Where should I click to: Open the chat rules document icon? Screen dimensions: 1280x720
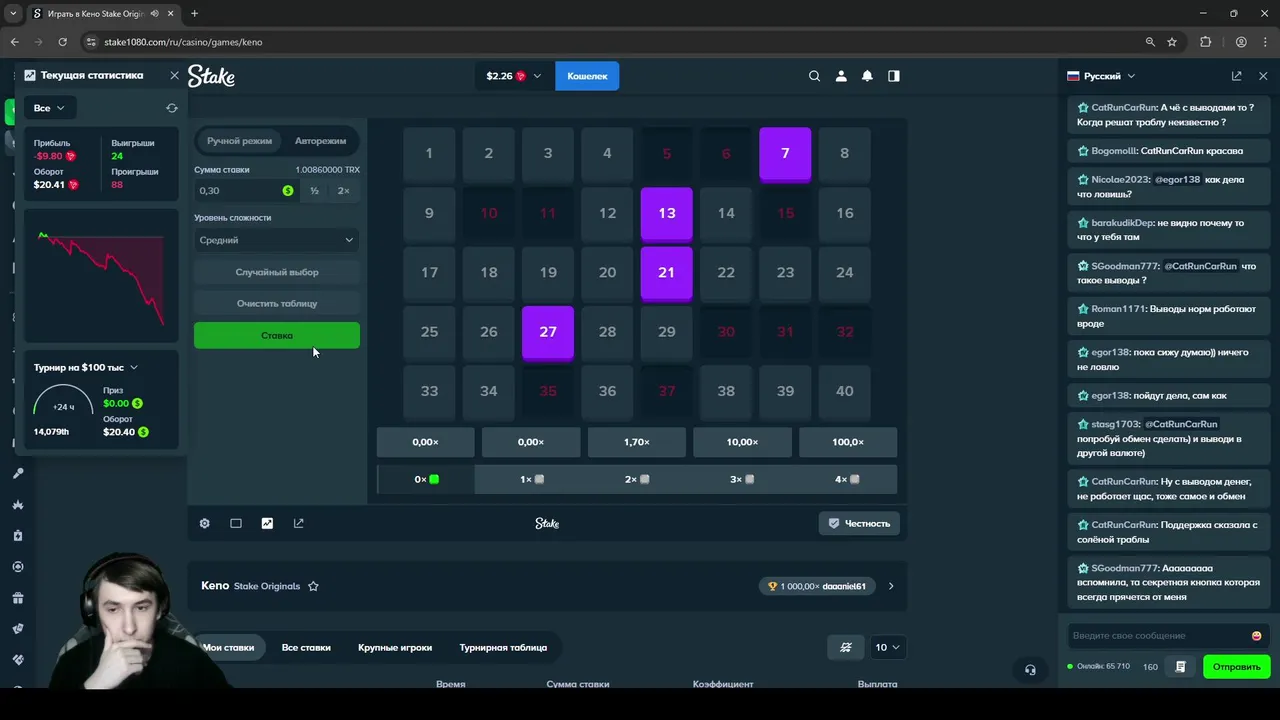[x=1181, y=667]
